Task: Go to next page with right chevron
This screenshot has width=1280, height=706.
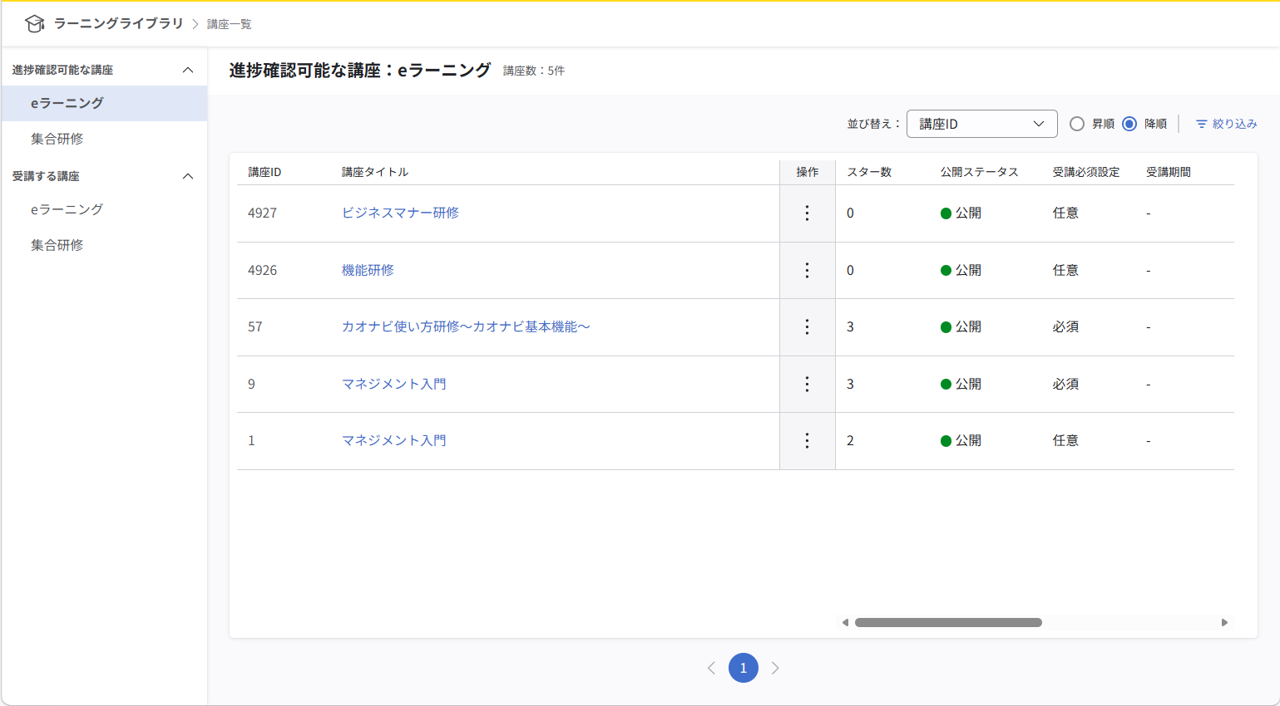Action: pyautogui.click(x=775, y=668)
